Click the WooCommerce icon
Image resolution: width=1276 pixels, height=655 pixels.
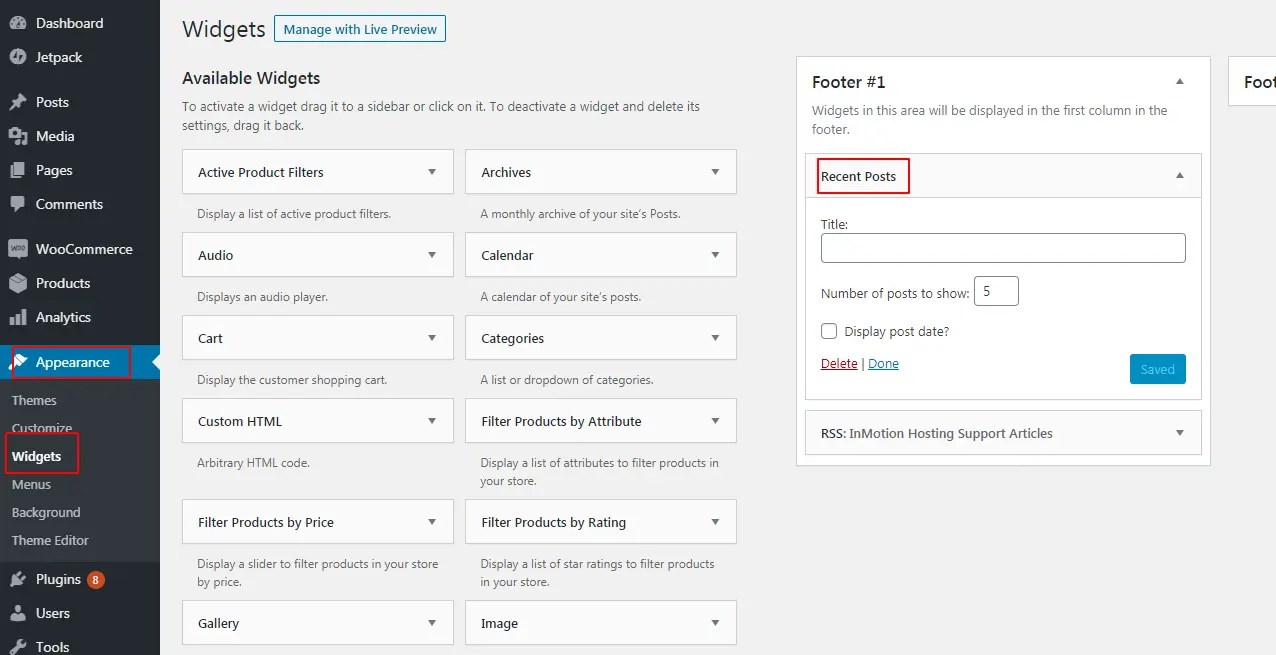[17, 248]
